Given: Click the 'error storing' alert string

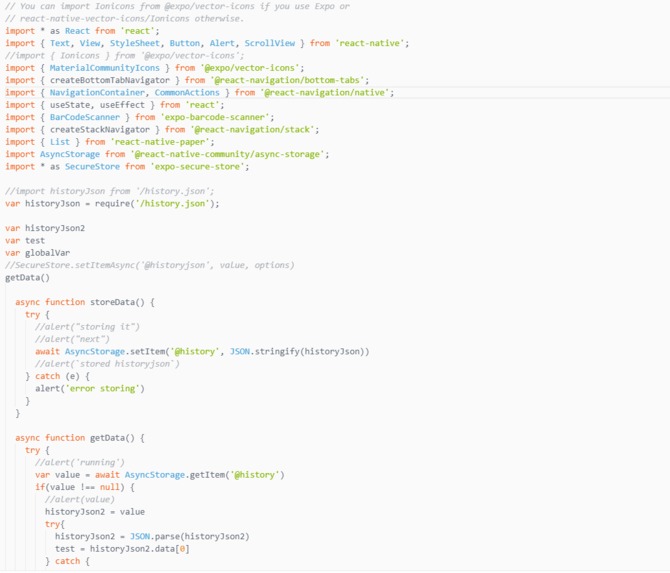Looking at the screenshot, I should 103,389.
